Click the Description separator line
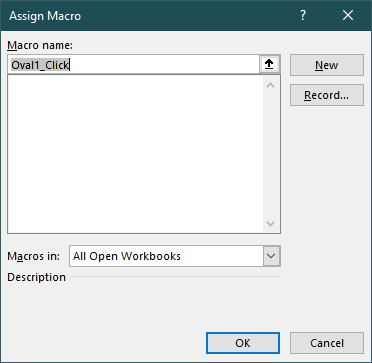372x363 pixels. click(x=176, y=276)
